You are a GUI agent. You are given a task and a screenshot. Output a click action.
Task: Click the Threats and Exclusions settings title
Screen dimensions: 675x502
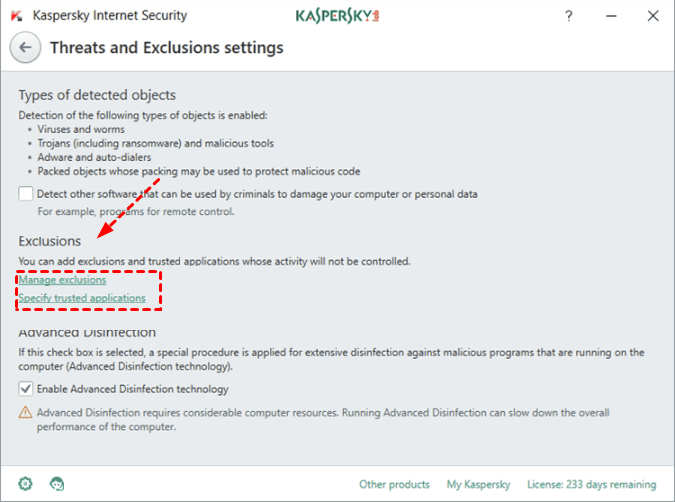click(167, 47)
